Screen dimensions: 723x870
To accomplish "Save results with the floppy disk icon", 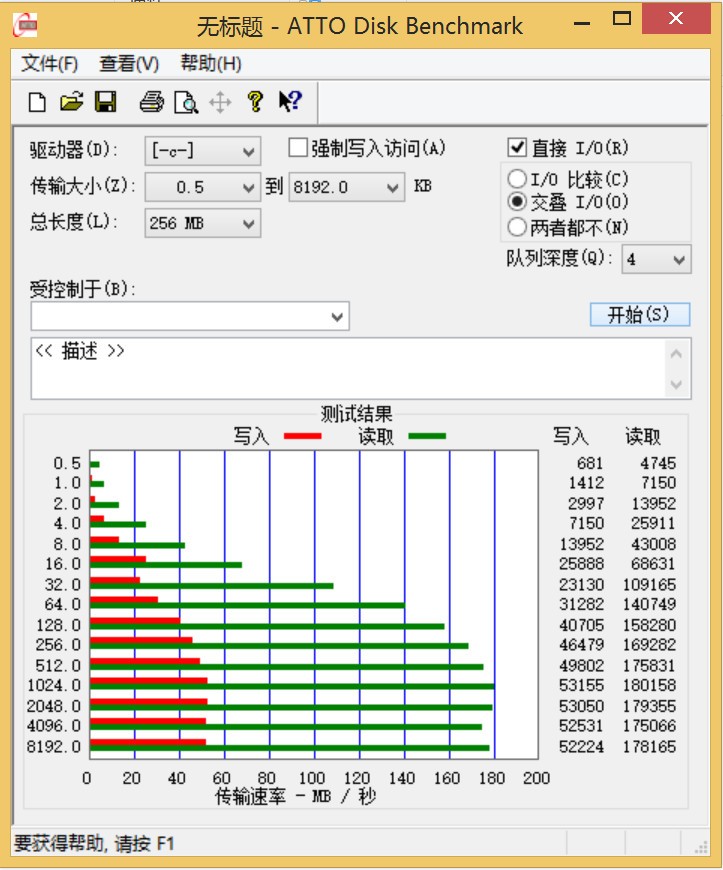I will point(105,102).
